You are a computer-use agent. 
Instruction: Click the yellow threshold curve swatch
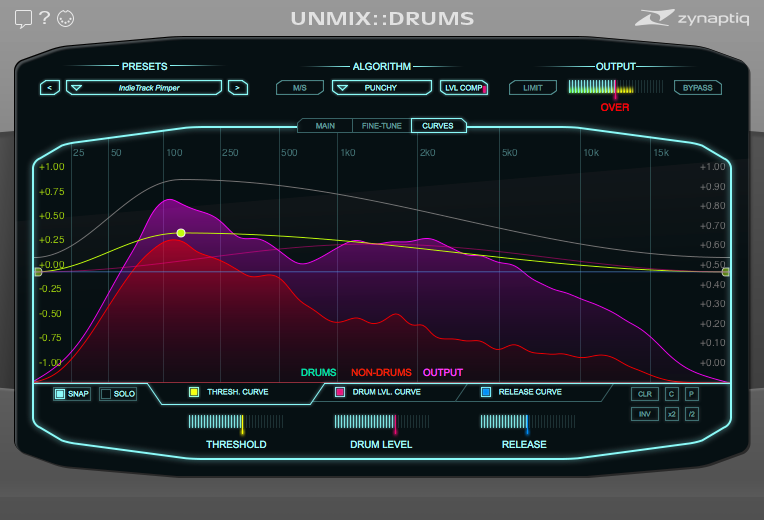pos(194,392)
